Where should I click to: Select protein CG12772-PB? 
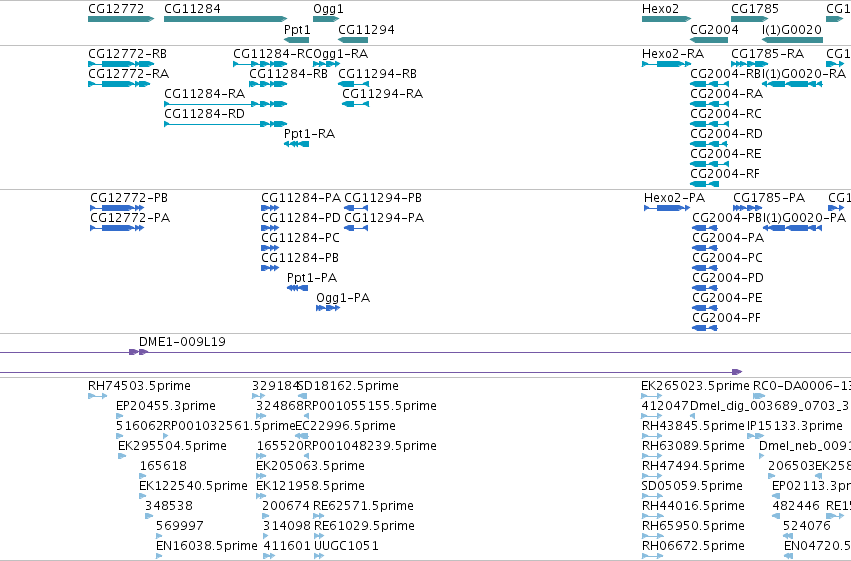(117, 208)
